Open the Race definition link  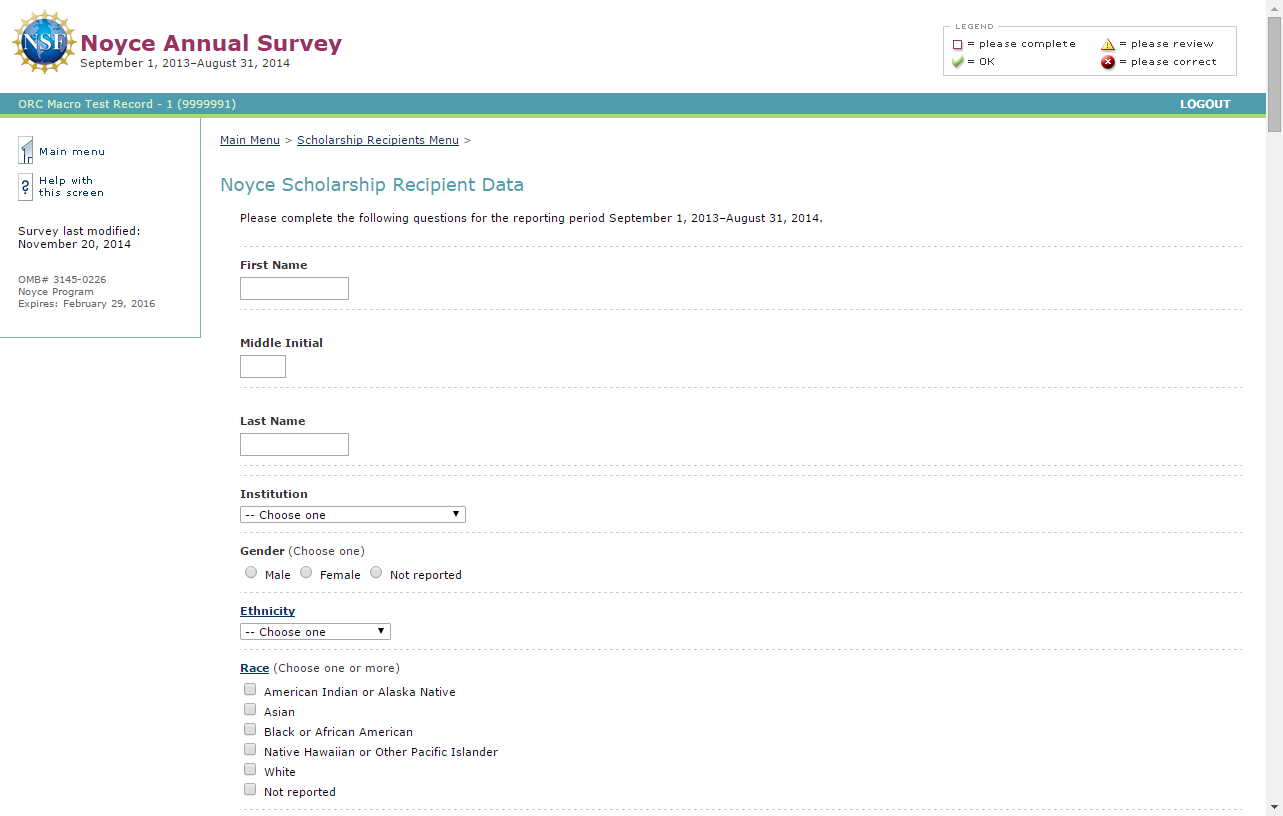[254, 668]
